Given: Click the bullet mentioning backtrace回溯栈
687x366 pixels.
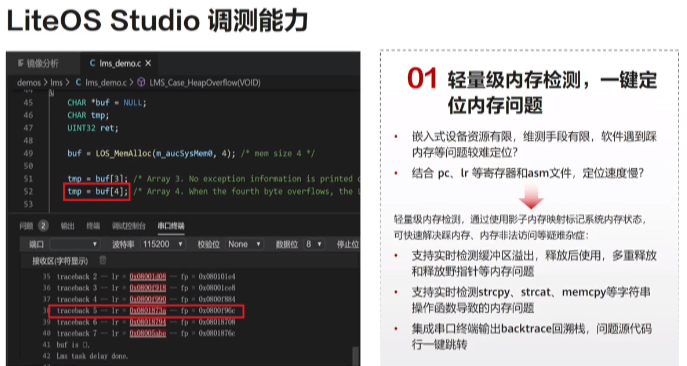Looking at the screenshot, I should pos(532,336).
